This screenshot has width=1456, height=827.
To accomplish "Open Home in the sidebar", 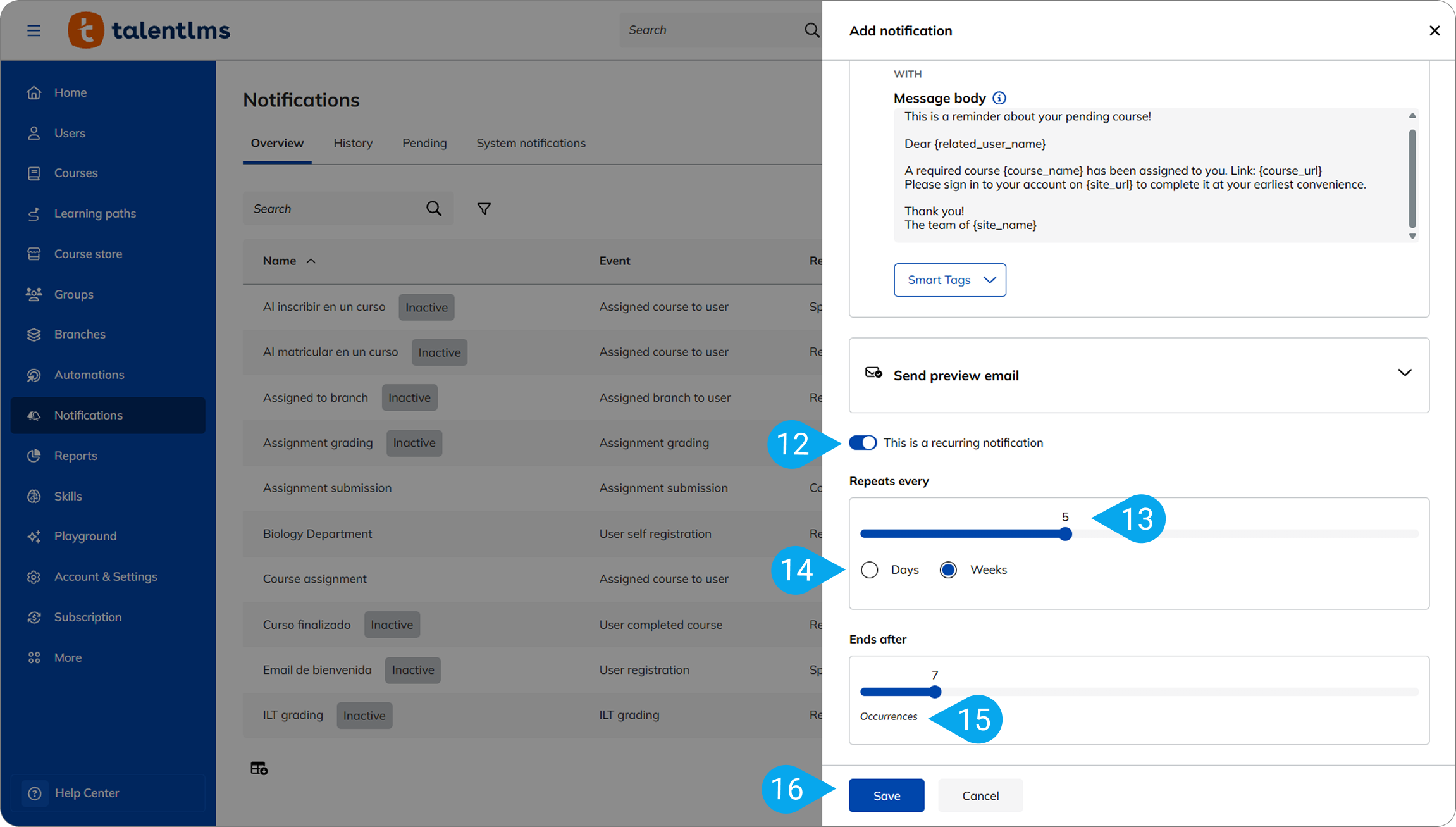I will 108,92.
